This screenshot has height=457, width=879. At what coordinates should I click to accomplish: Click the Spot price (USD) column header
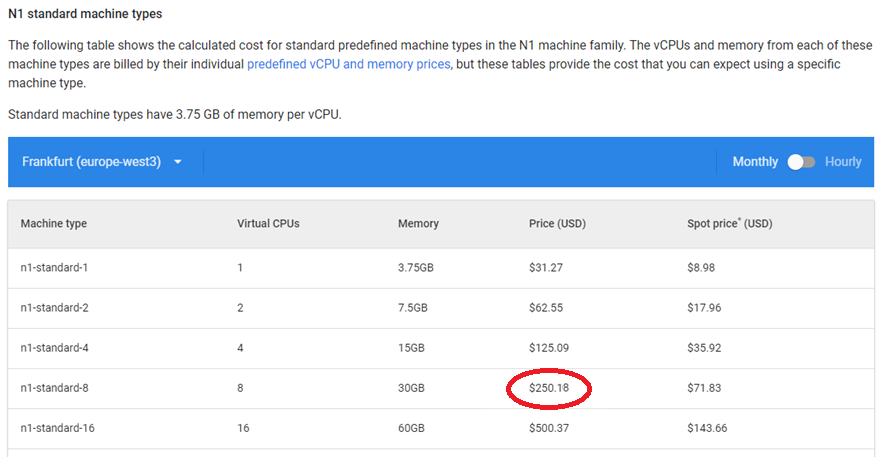coord(730,224)
